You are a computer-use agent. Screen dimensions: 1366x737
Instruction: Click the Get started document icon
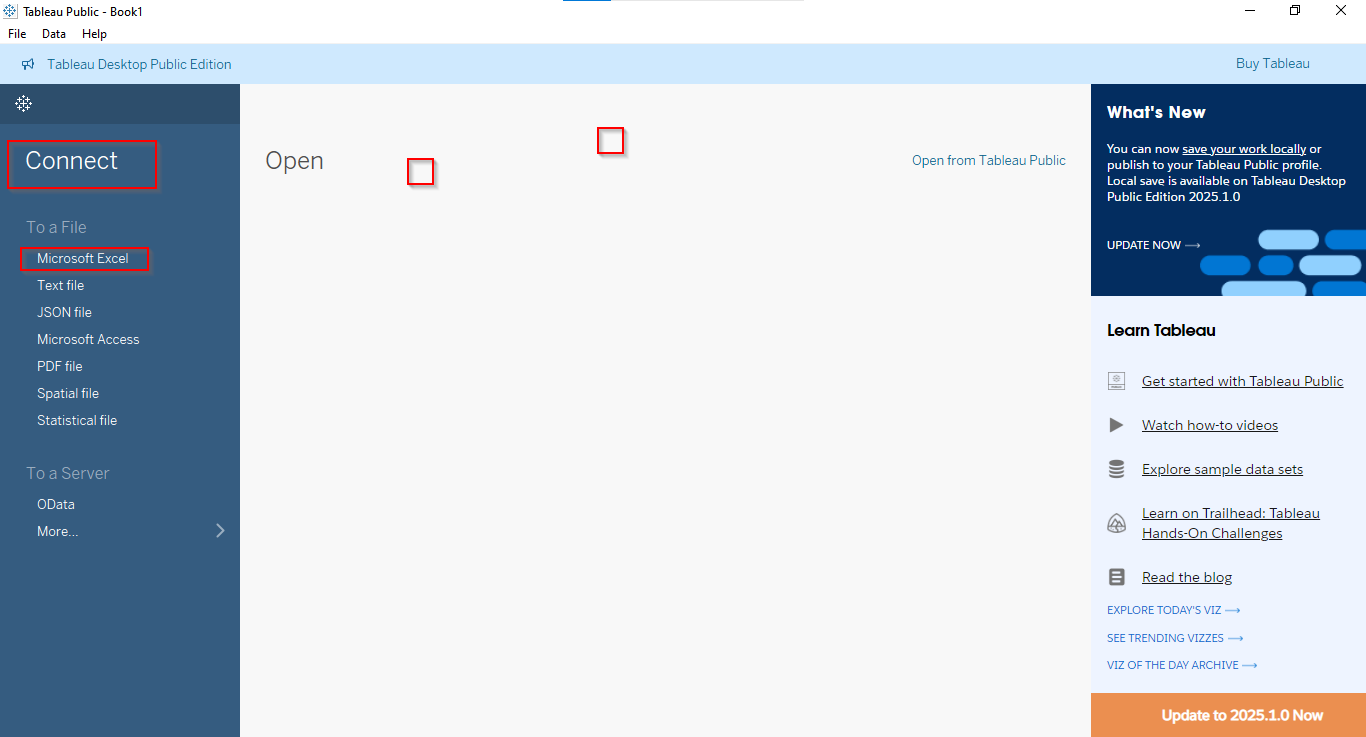1117,381
